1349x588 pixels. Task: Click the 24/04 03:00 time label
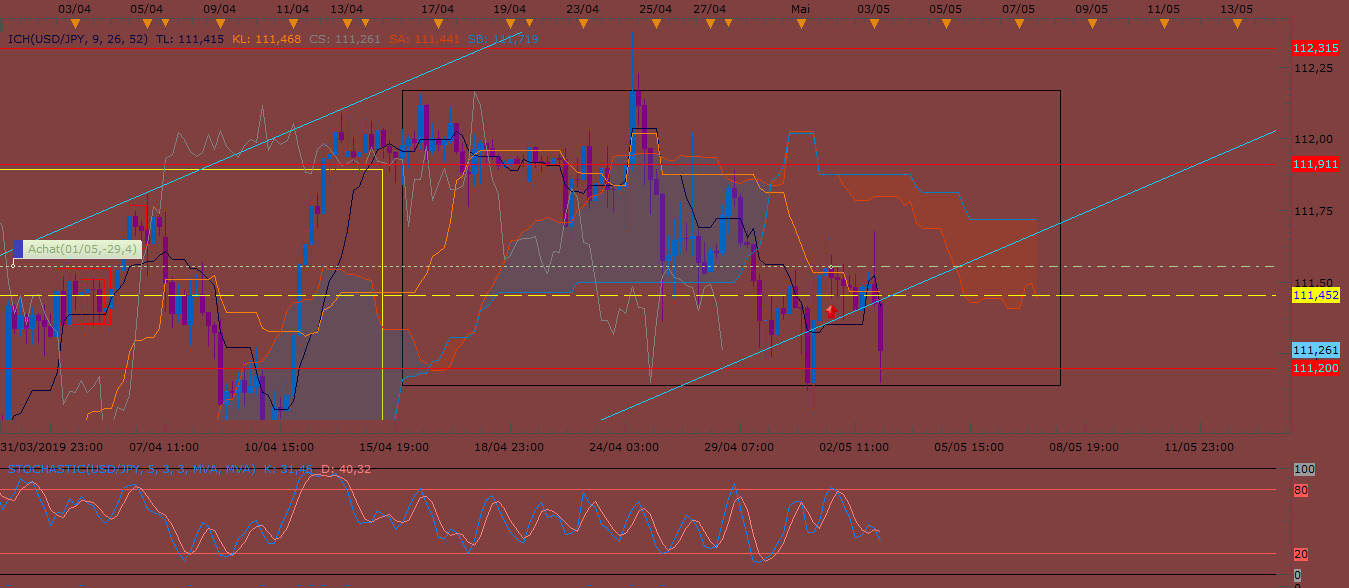pos(624,446)
